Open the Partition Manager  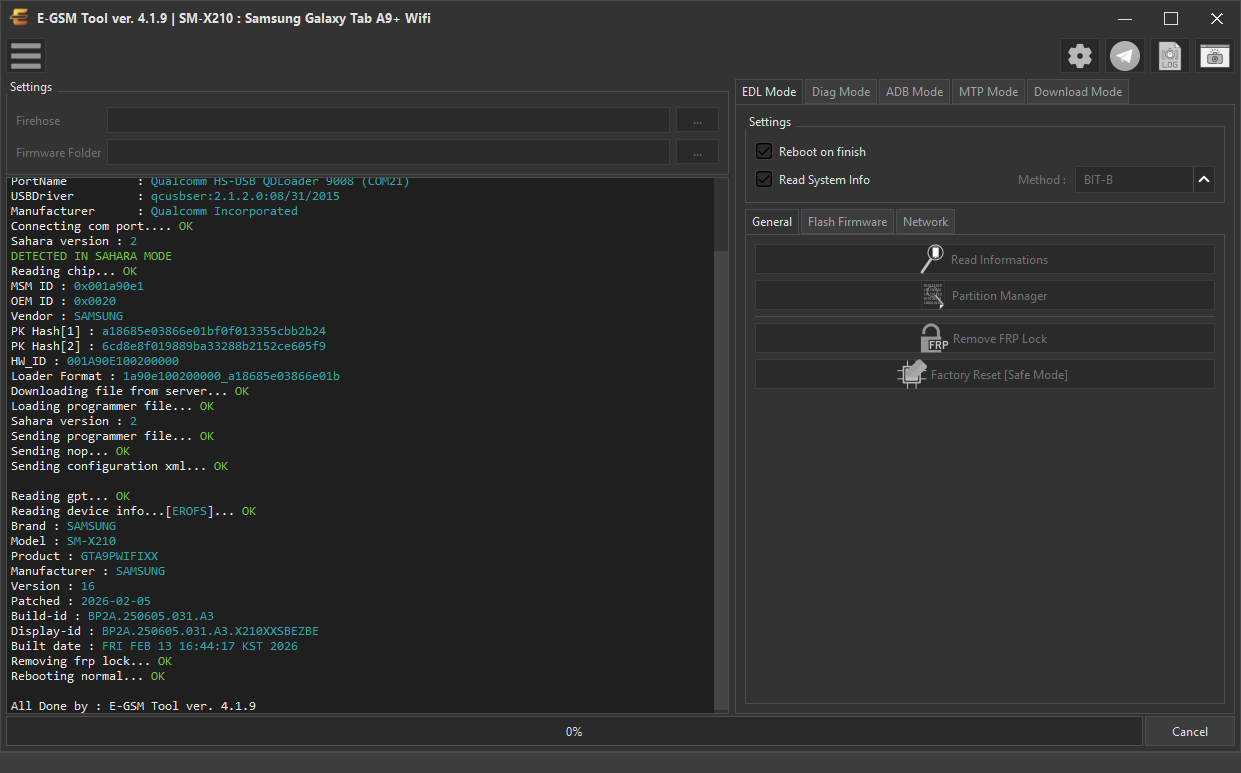click(985, 295)
